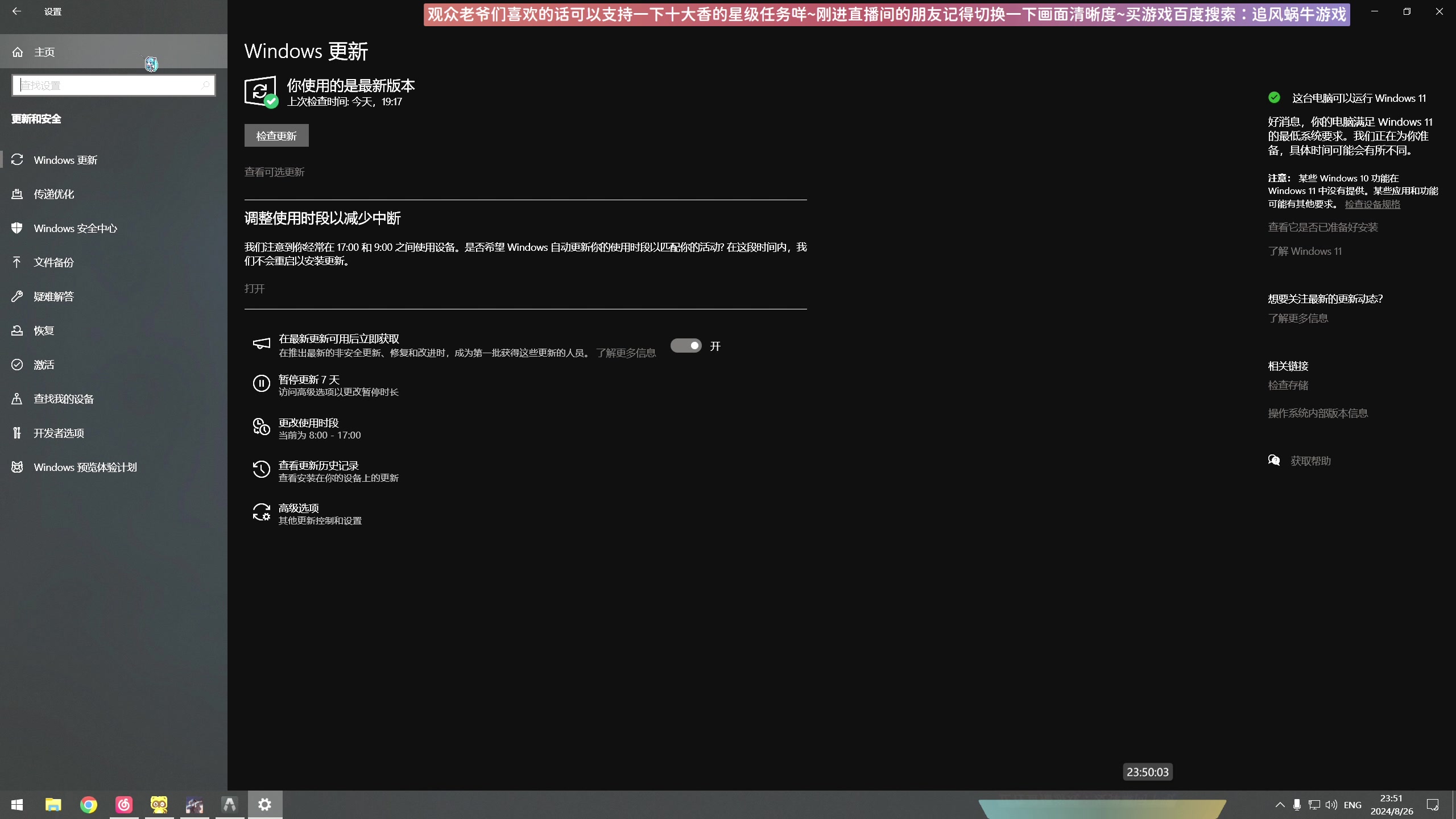This screenshot has width=1456, height=819.
Task: Open NetEase Music red taskbar icon
Action: tap(124, 805)
